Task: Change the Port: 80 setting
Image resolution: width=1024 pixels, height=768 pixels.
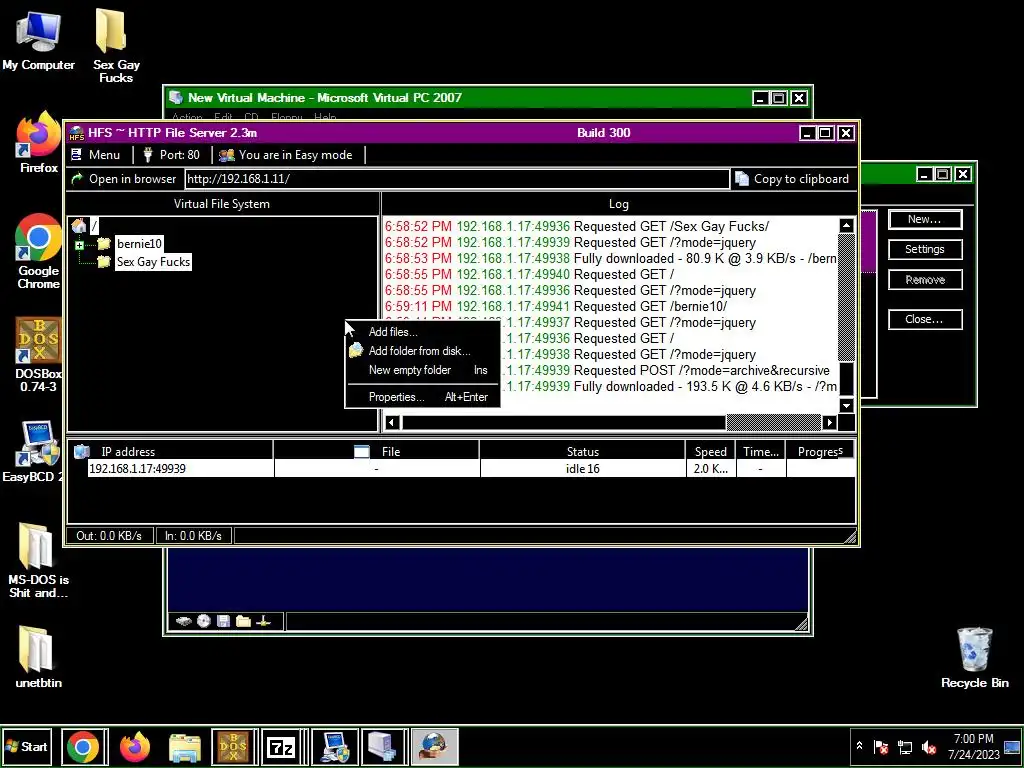Action: pos(172,155)
